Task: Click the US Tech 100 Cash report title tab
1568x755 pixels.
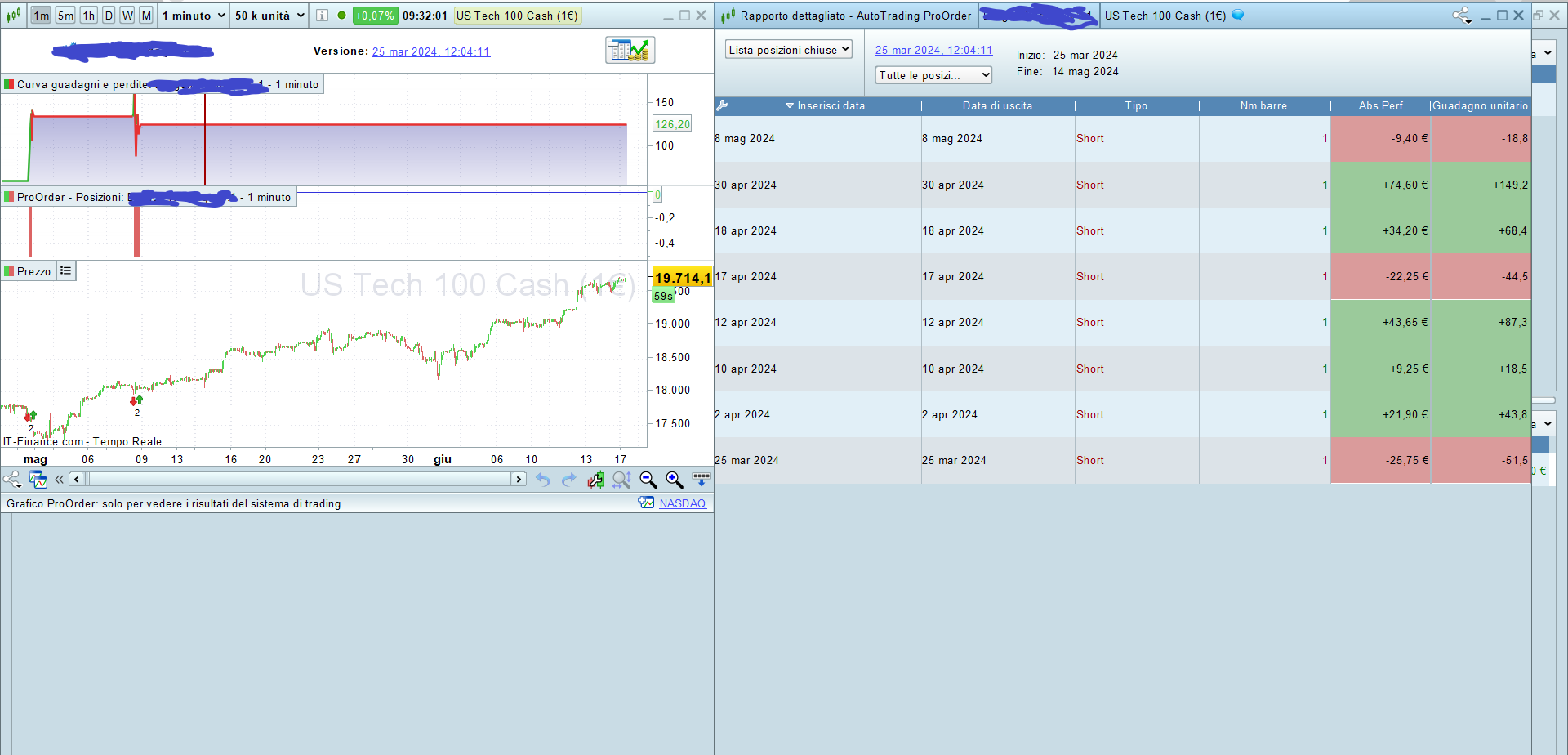Action: (1165, 16)
